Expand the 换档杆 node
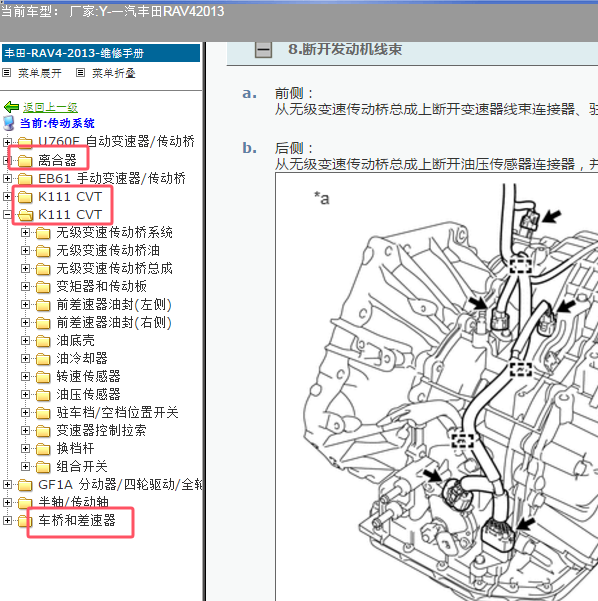The height and width of the screenshot is (601, 598). tap(25, 448)
